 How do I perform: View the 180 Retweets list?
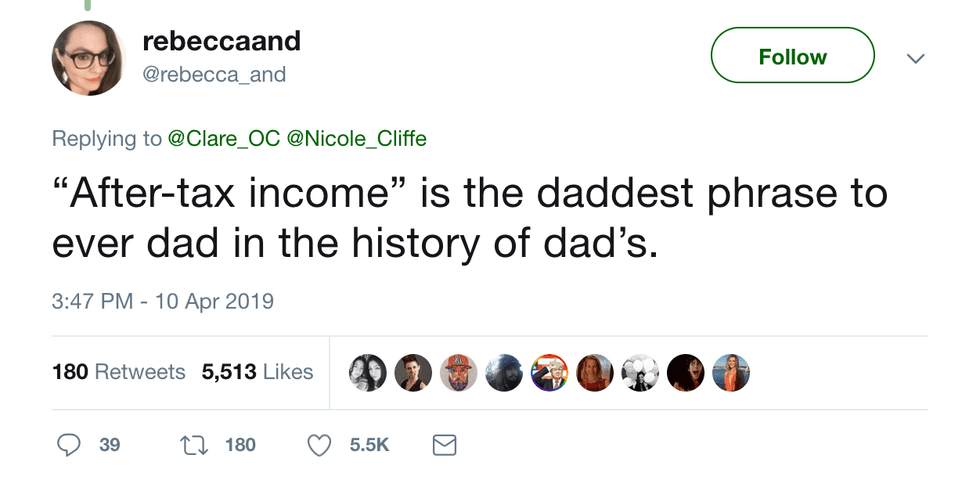tap(118, 372)
